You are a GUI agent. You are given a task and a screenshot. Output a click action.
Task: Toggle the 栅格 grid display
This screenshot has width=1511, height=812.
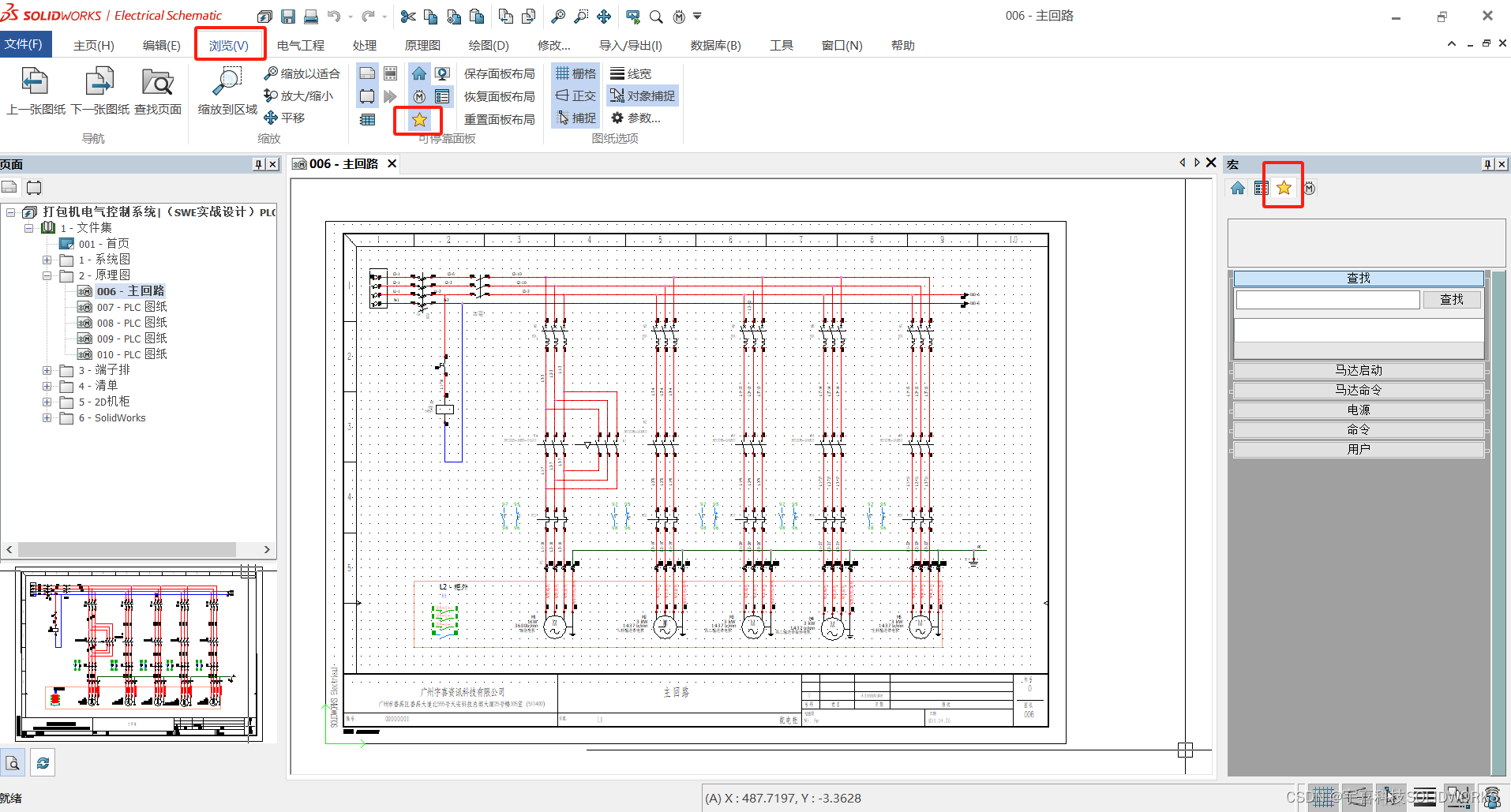coord(576,73)
